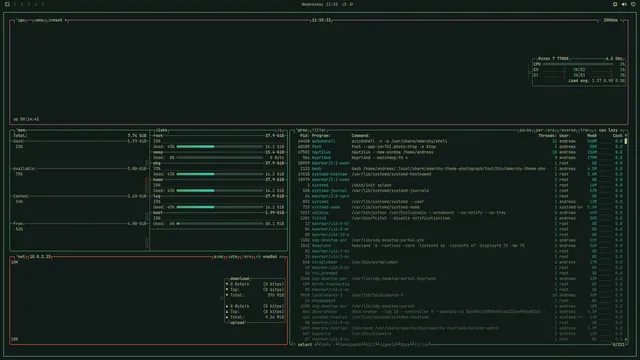Select the bash process row

(460, 169)
